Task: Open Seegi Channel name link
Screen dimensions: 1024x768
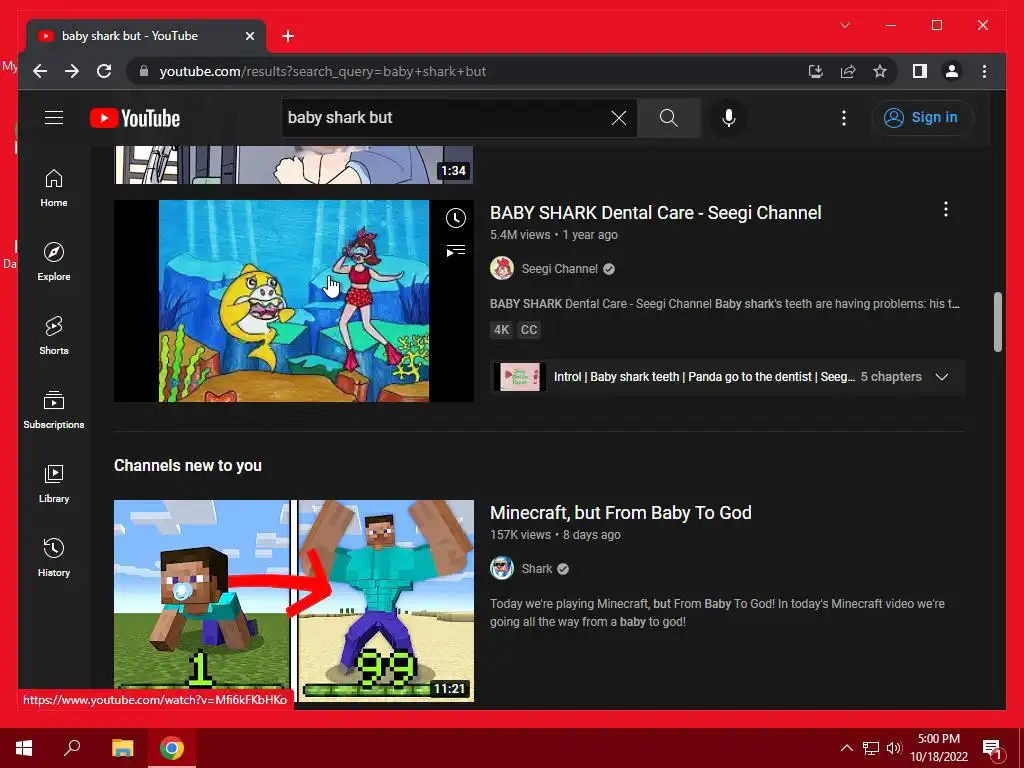Action: click(560, 269)
